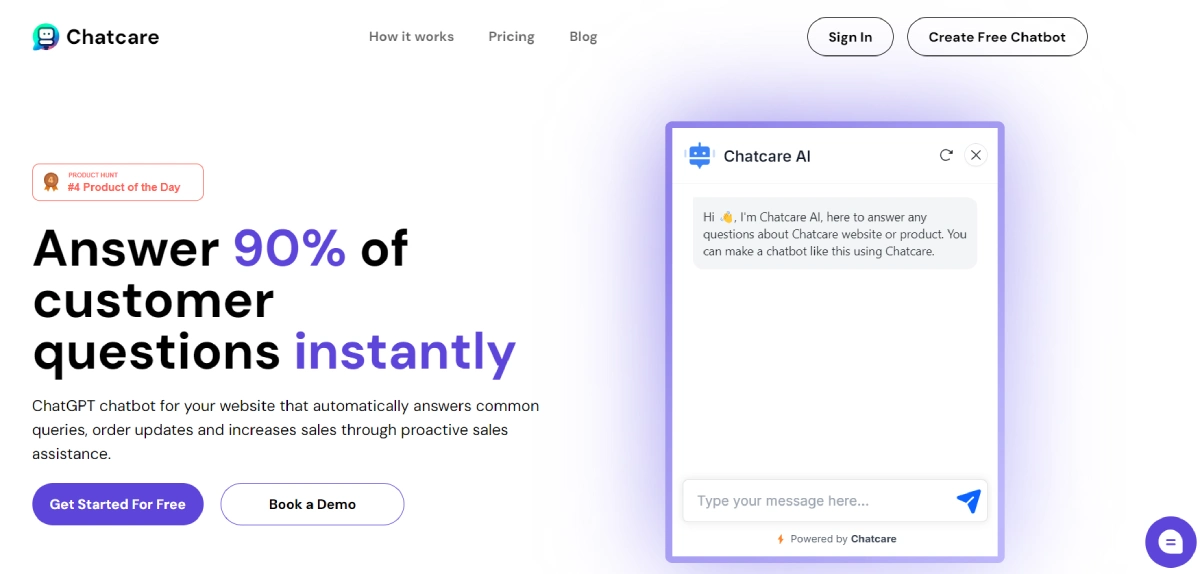The height and width of the screenshot is (574, 1200).
Task: Click the Chatcare logo icon in the header
Action: (x=46, y=37)
